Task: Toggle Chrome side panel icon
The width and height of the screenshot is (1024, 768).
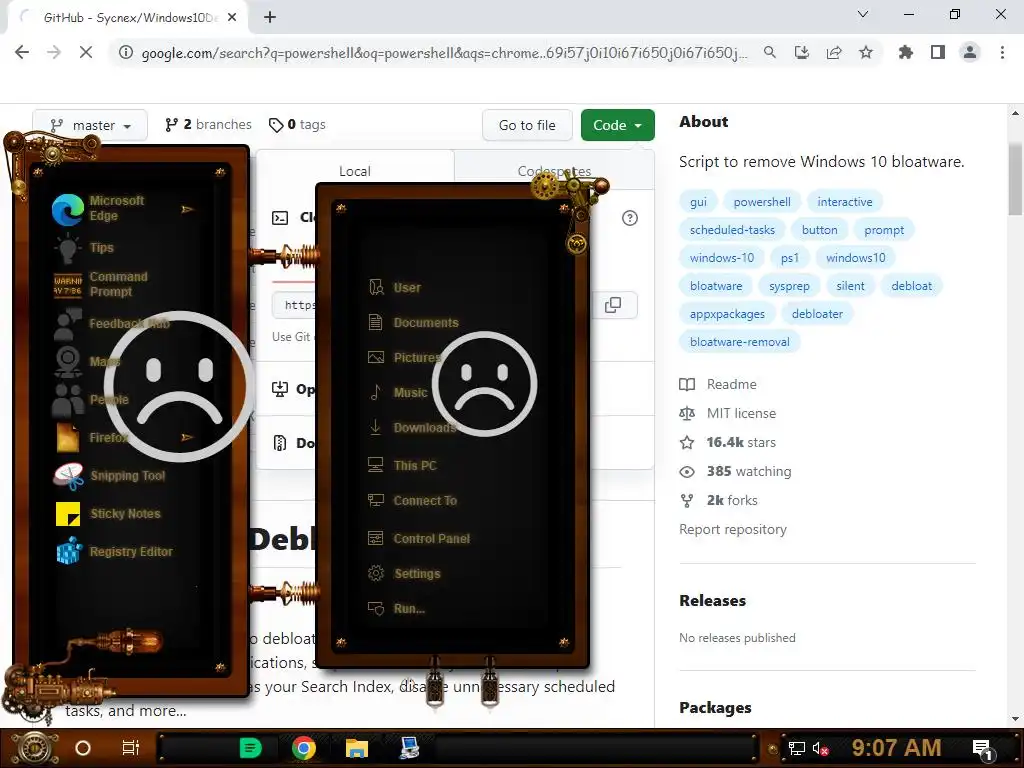Action: [938, 52]
